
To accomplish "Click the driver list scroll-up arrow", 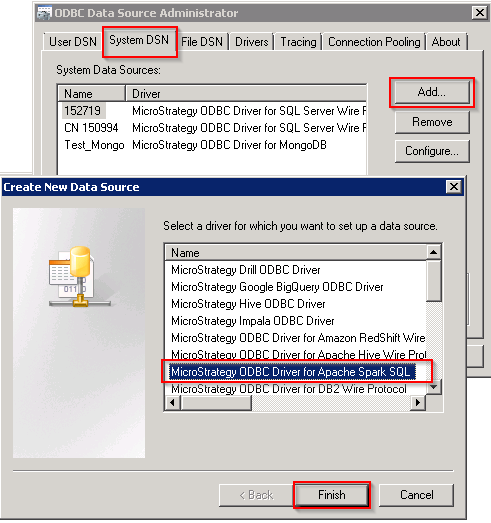I will pos(434,252).
